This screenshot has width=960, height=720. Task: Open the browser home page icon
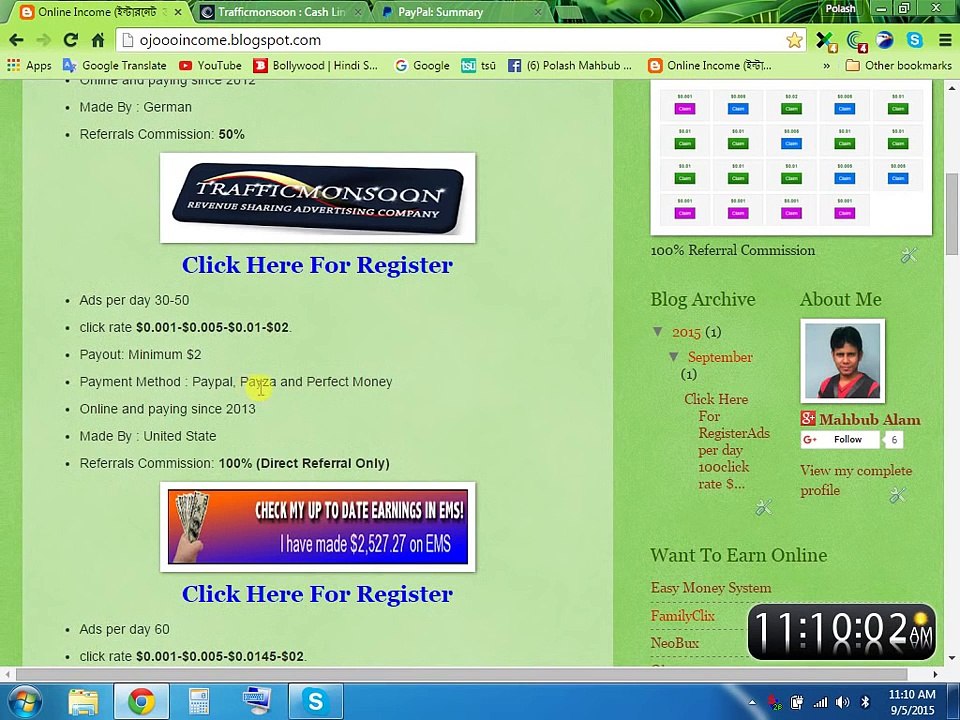coord(97,40)
